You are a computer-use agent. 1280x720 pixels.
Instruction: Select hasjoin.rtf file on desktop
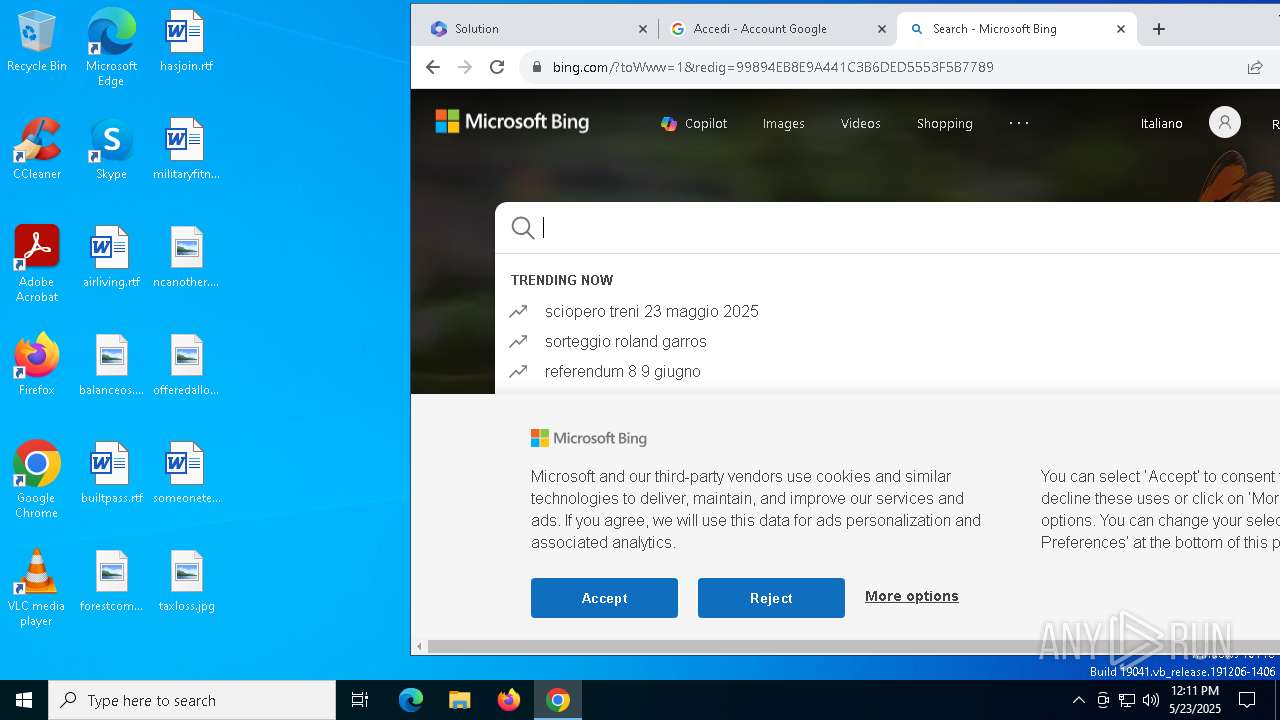click(186, 41)
